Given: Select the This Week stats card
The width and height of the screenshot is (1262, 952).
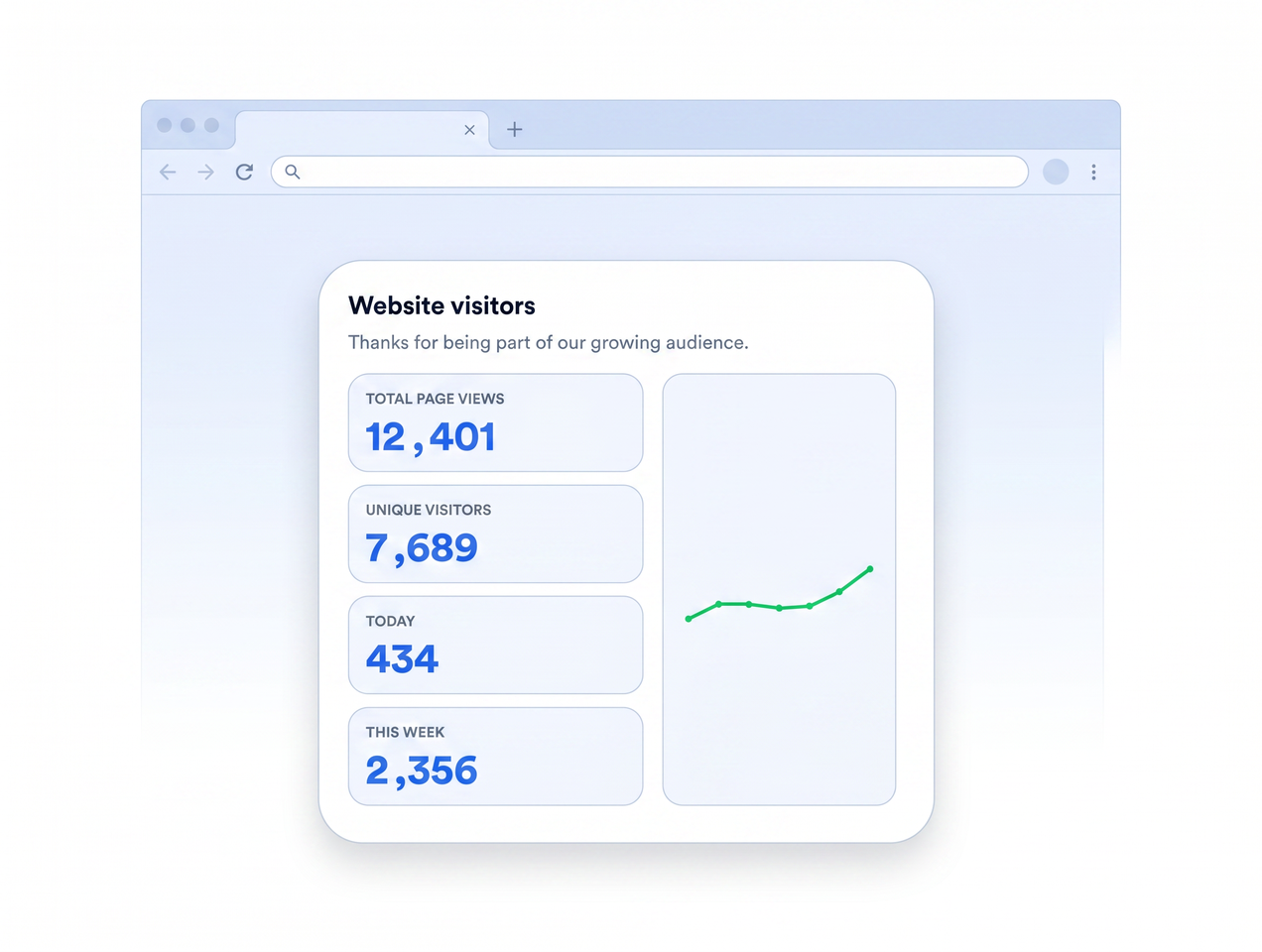Looking at the screenshot, I should tap(495, 756).
